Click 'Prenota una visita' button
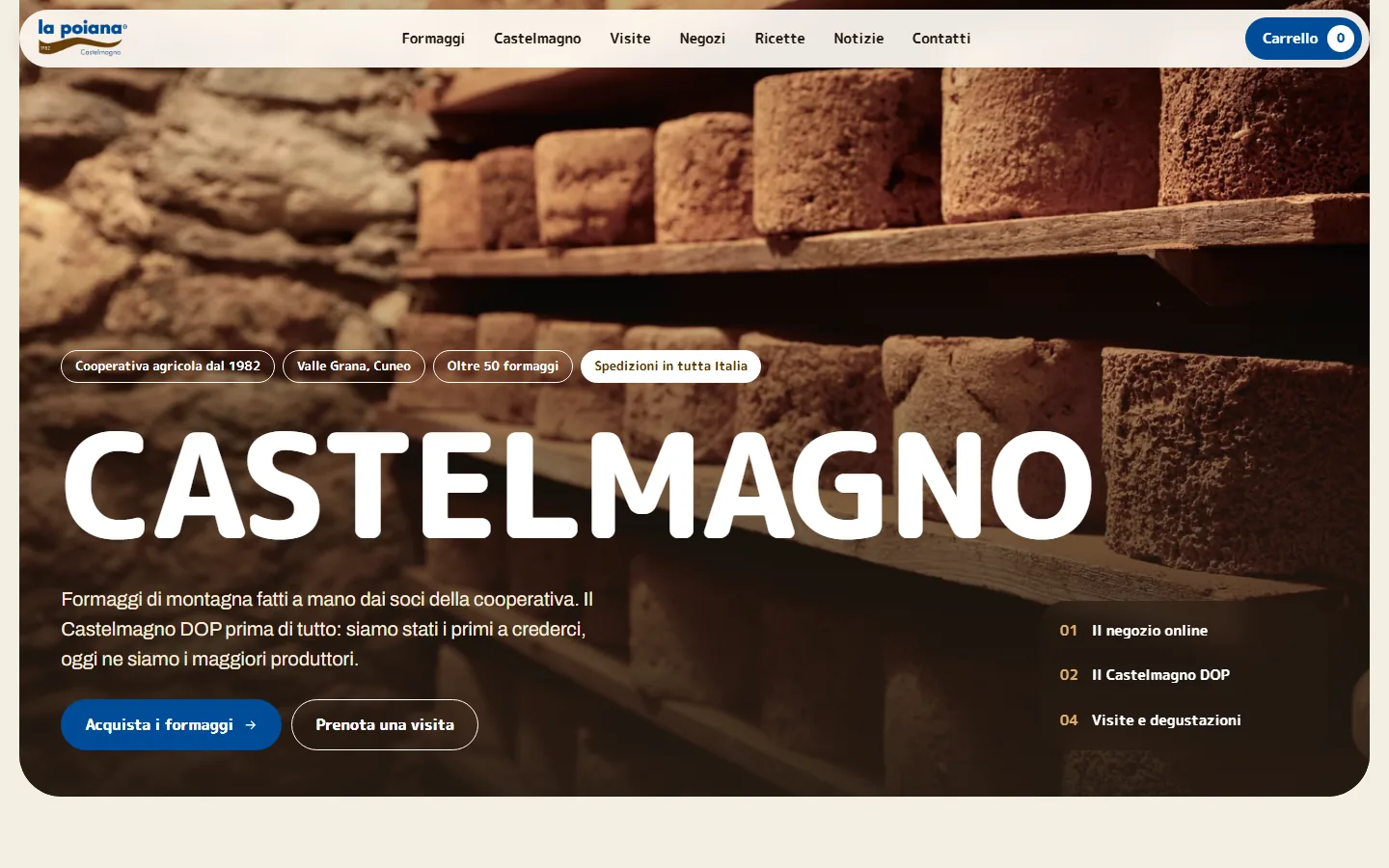The image size is (1389, 868). [385, 724]
